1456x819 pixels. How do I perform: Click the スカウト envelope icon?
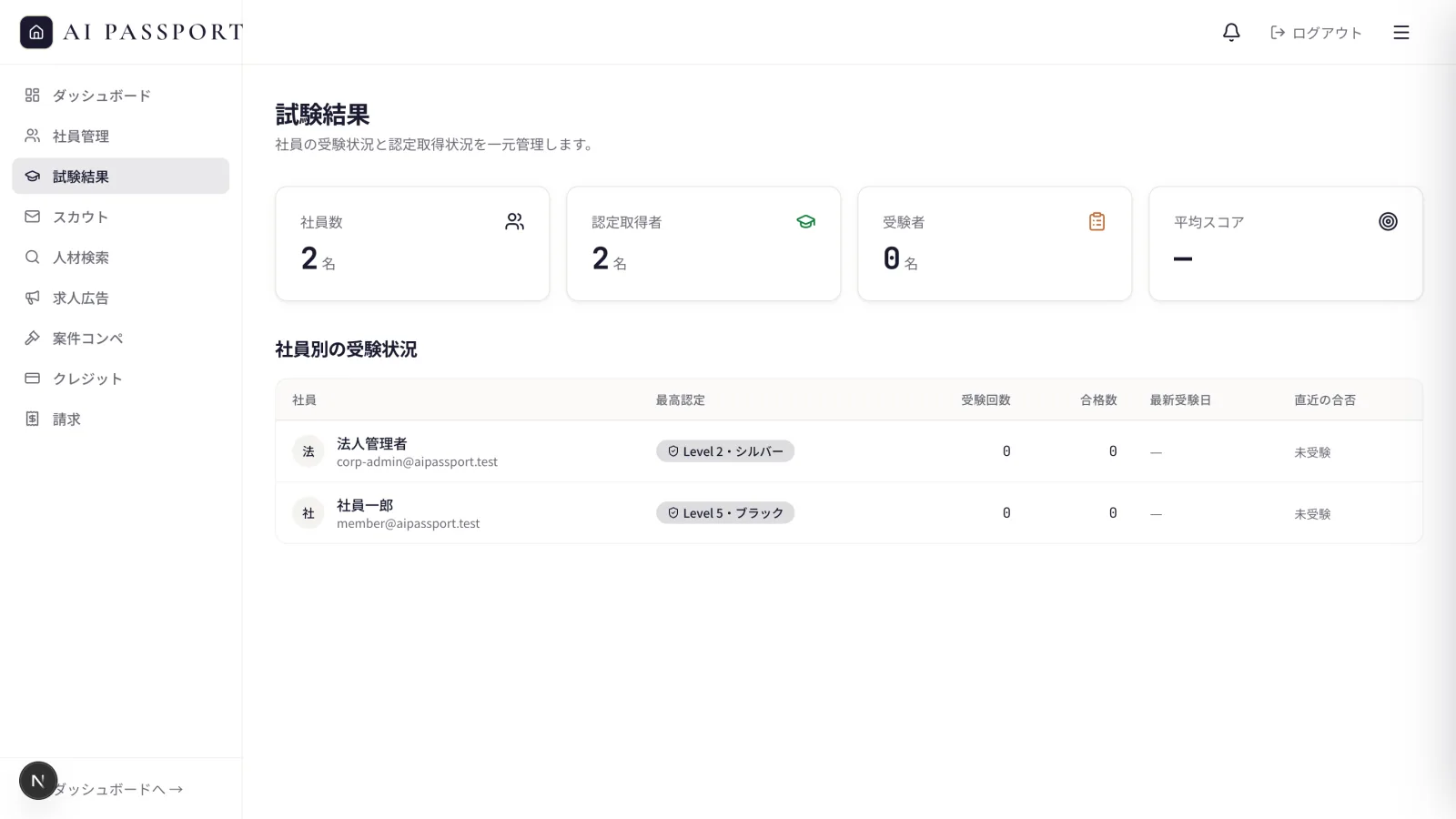[33, 217]
